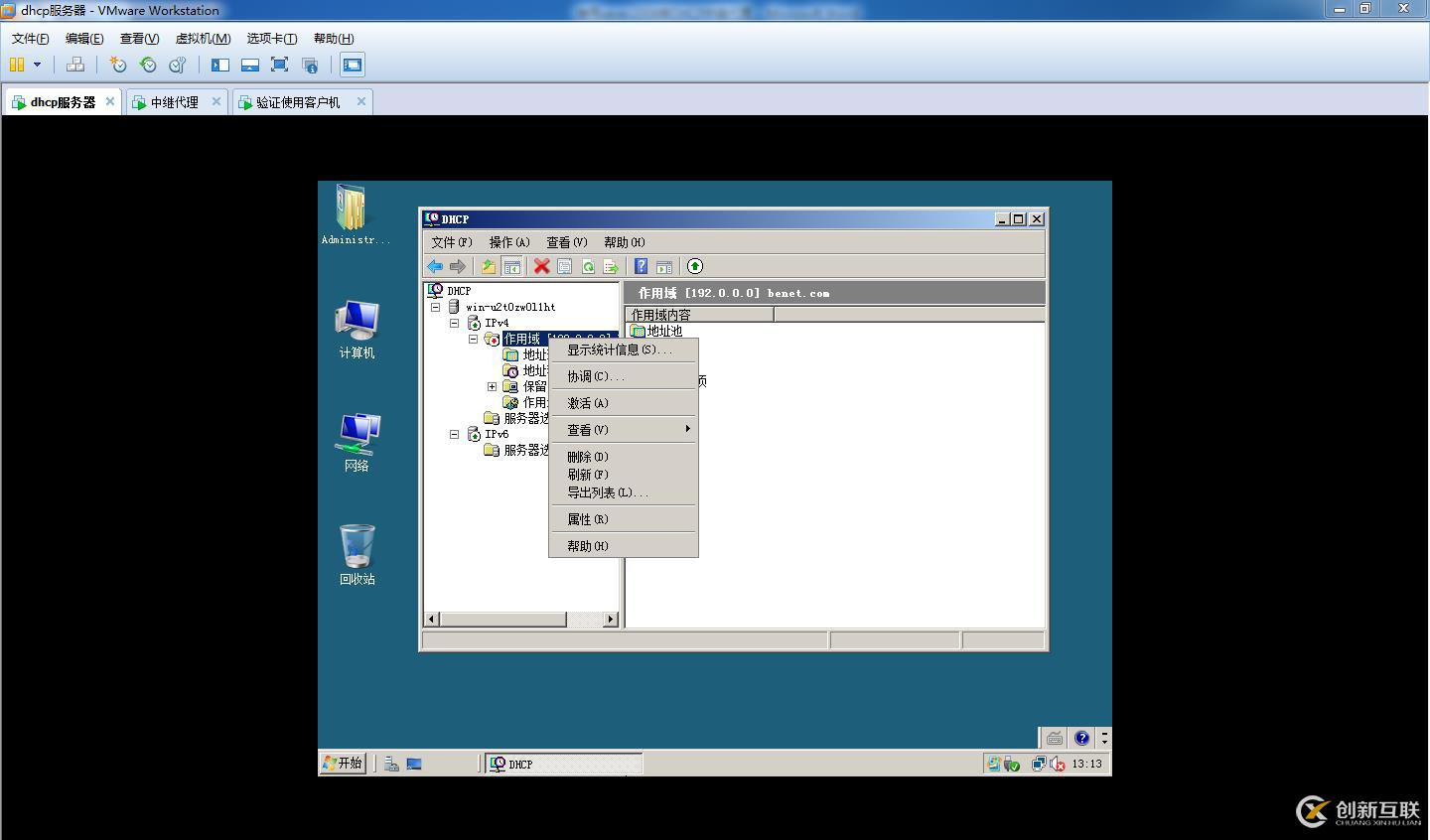Image resolution: width=1430 pixels, height=840 pixels.
Task: Click the DHCP console forward arrow
Action: (x=457, y=266)
